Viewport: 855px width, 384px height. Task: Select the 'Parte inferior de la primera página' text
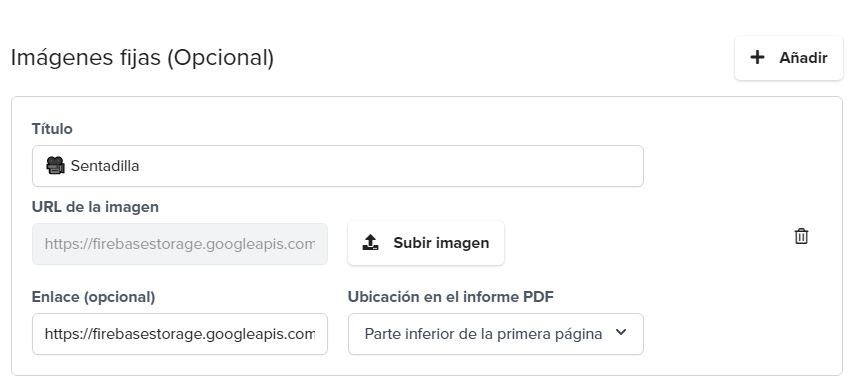coord(483,334)
